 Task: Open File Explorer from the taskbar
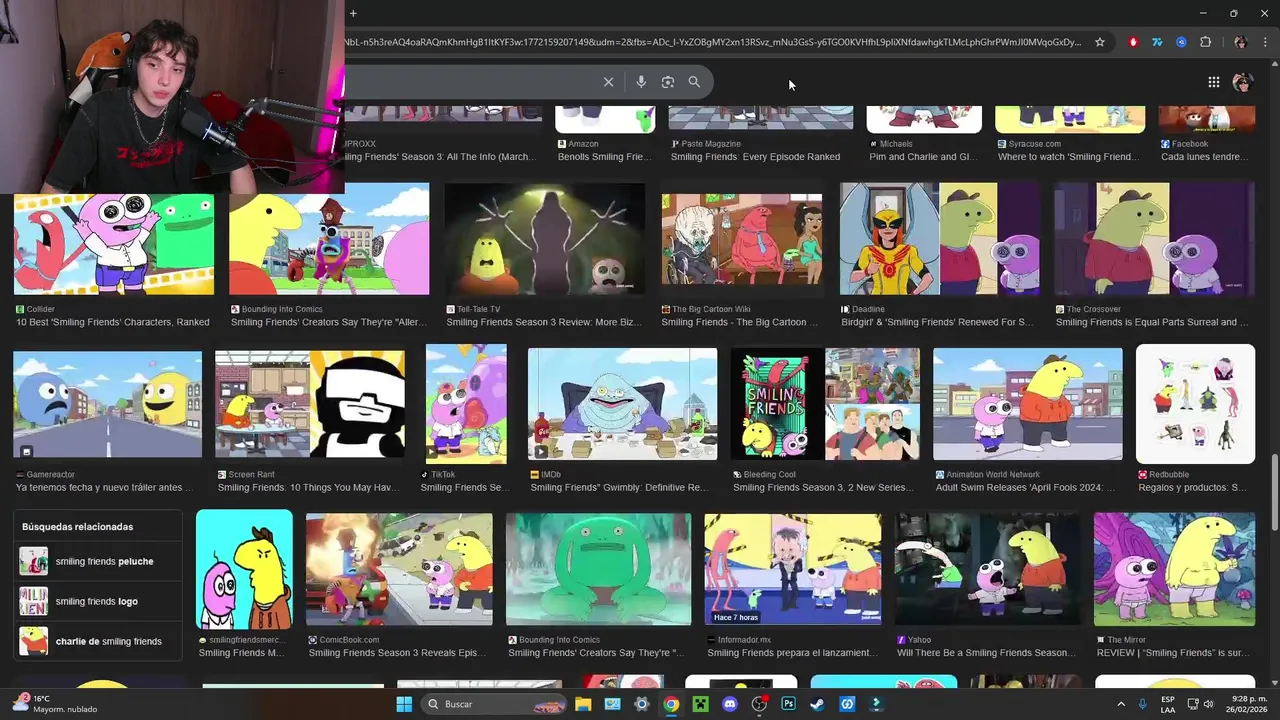pyautogui.click(x=583, y=704)
